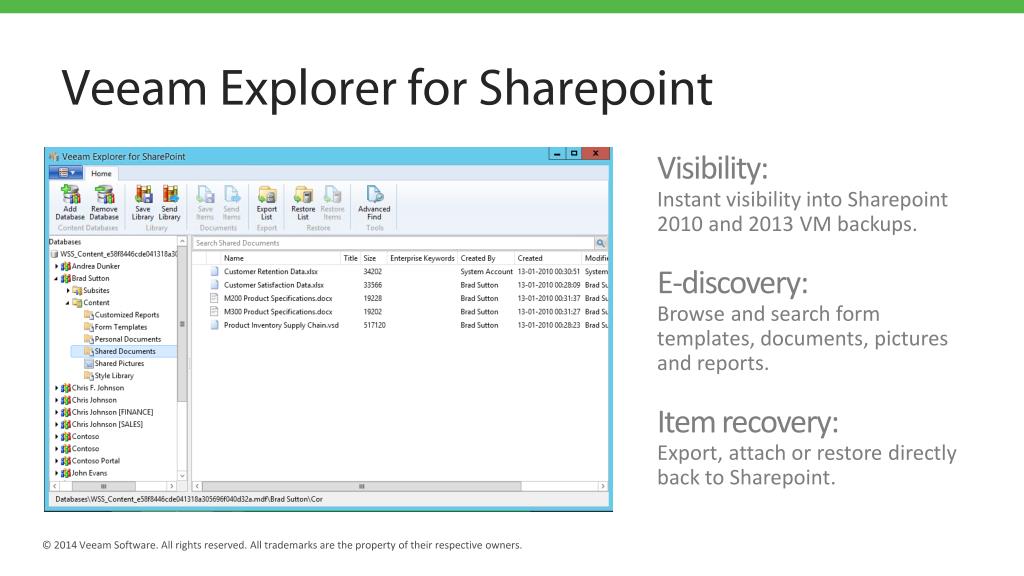Click the Search Shared Documents field

pyautogui.click(x=394, y=243)
